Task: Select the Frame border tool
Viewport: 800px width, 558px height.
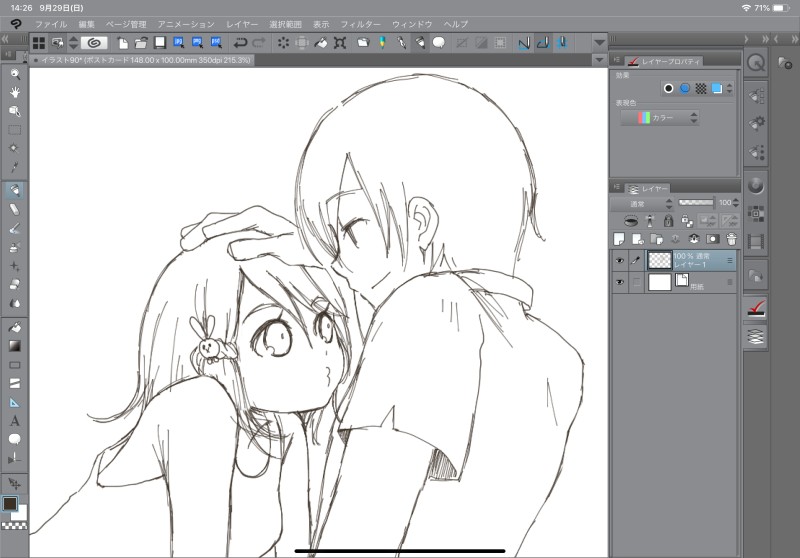Action: tap(15, 383)
